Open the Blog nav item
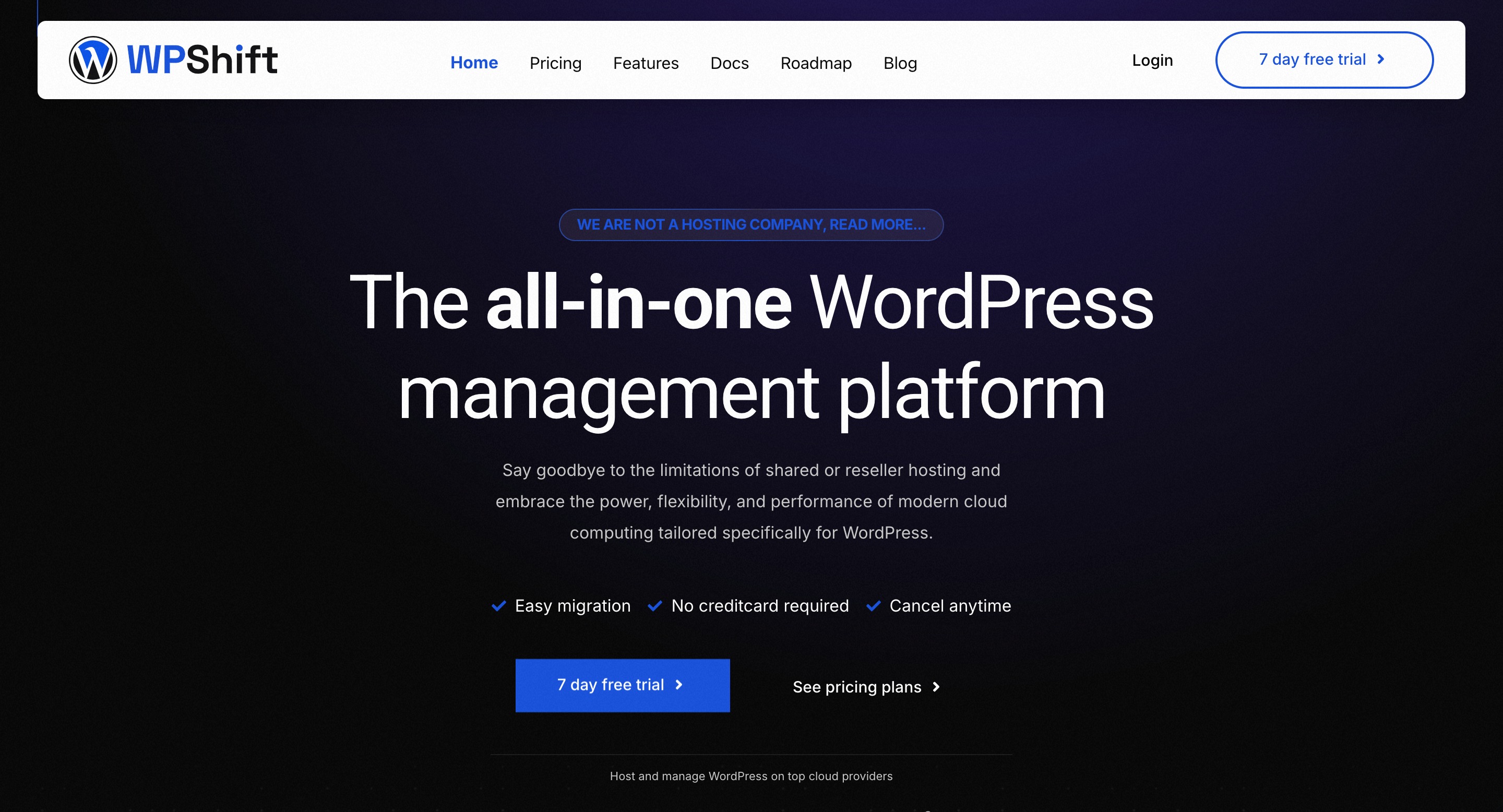Screen dimensions: 1503x812 900,63
